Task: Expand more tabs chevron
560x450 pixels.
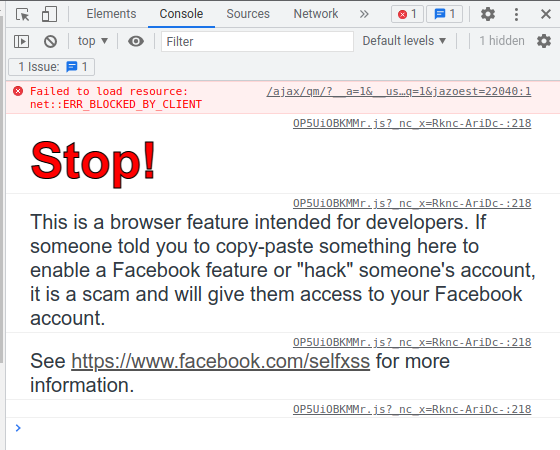Action: pyautogui.click(x=364, y=14)
